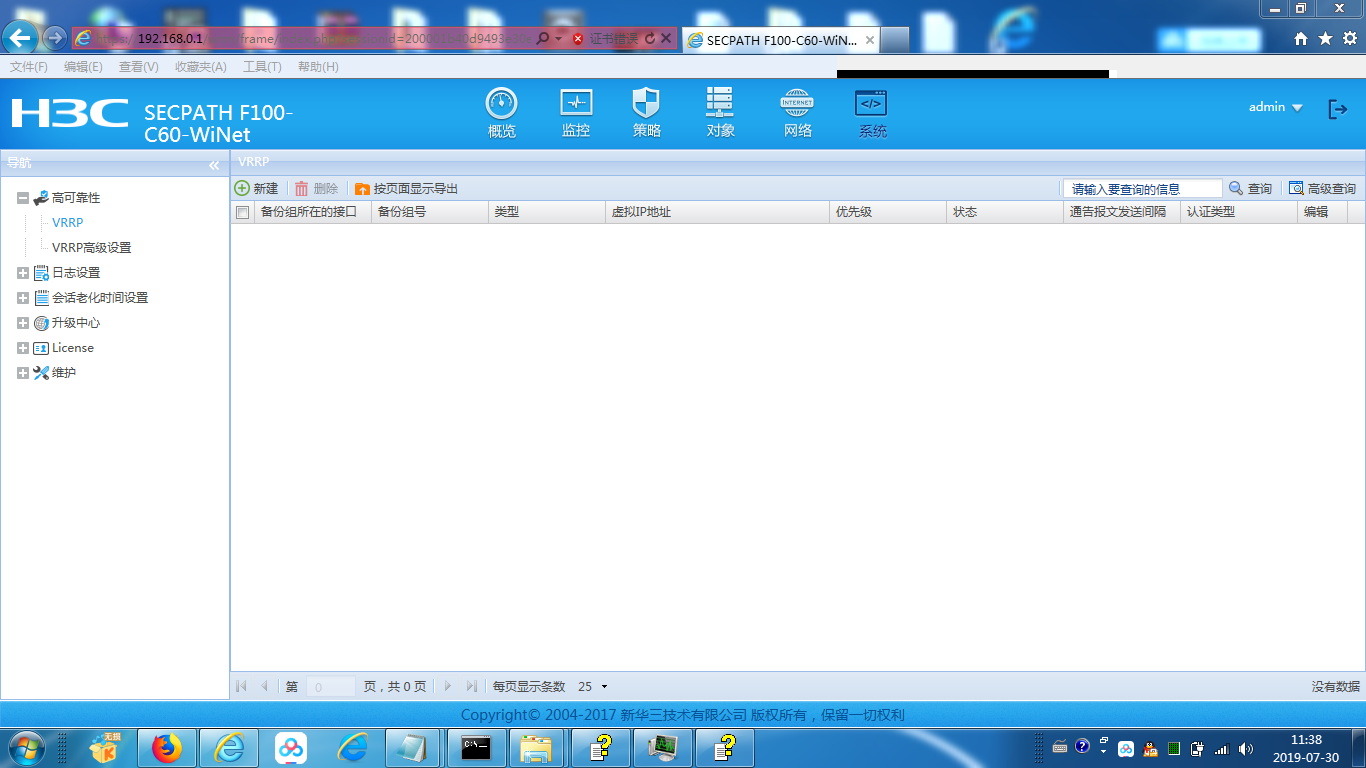Click the search input field for query

(x=1142, y=188)
